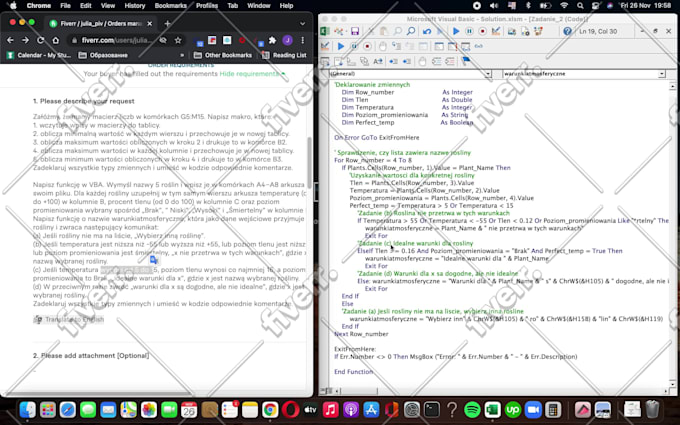Click the Save icon in VBA toolbar

click(x=355, y=33)
